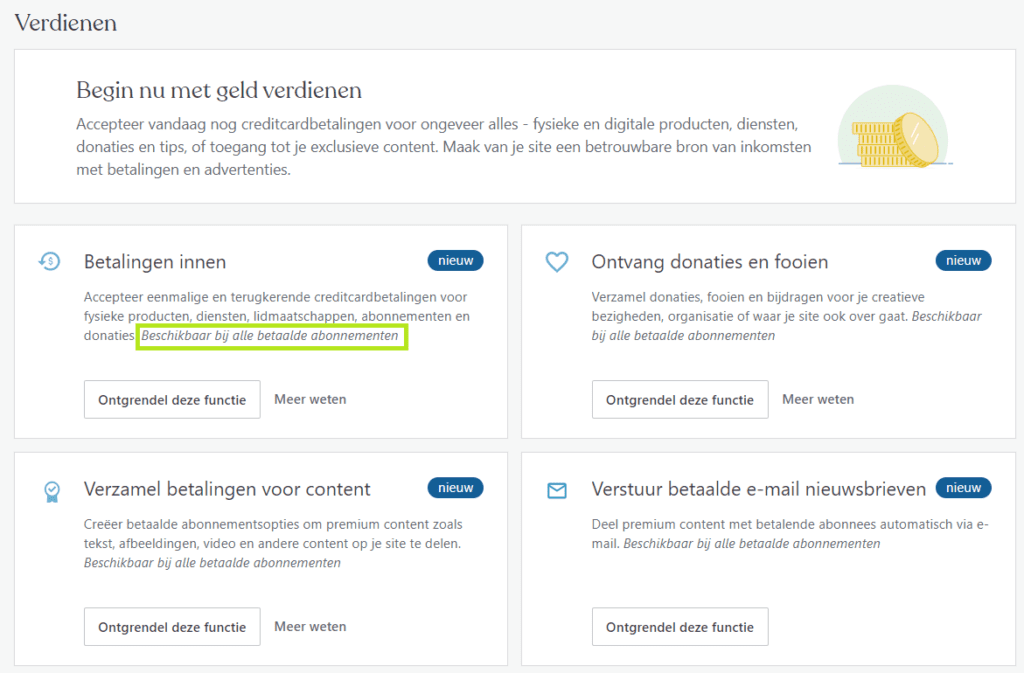Open Meer weten for donaties en fooien
Viewport: 1024px width, 673px height.
[x=818, y=399]
